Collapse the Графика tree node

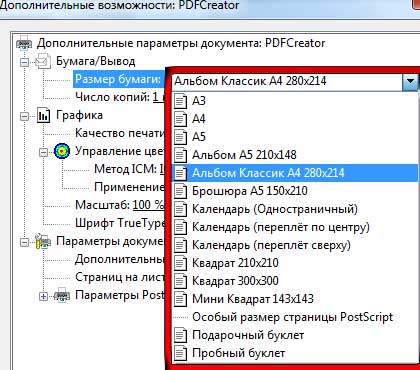pos(24,116)
